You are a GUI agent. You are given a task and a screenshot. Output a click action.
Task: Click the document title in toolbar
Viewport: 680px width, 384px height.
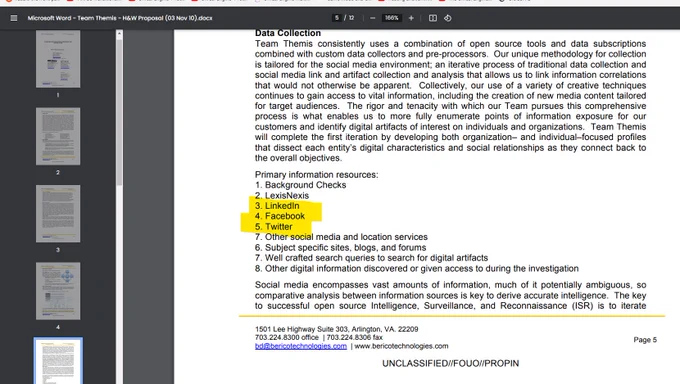(x=120, y=18)
